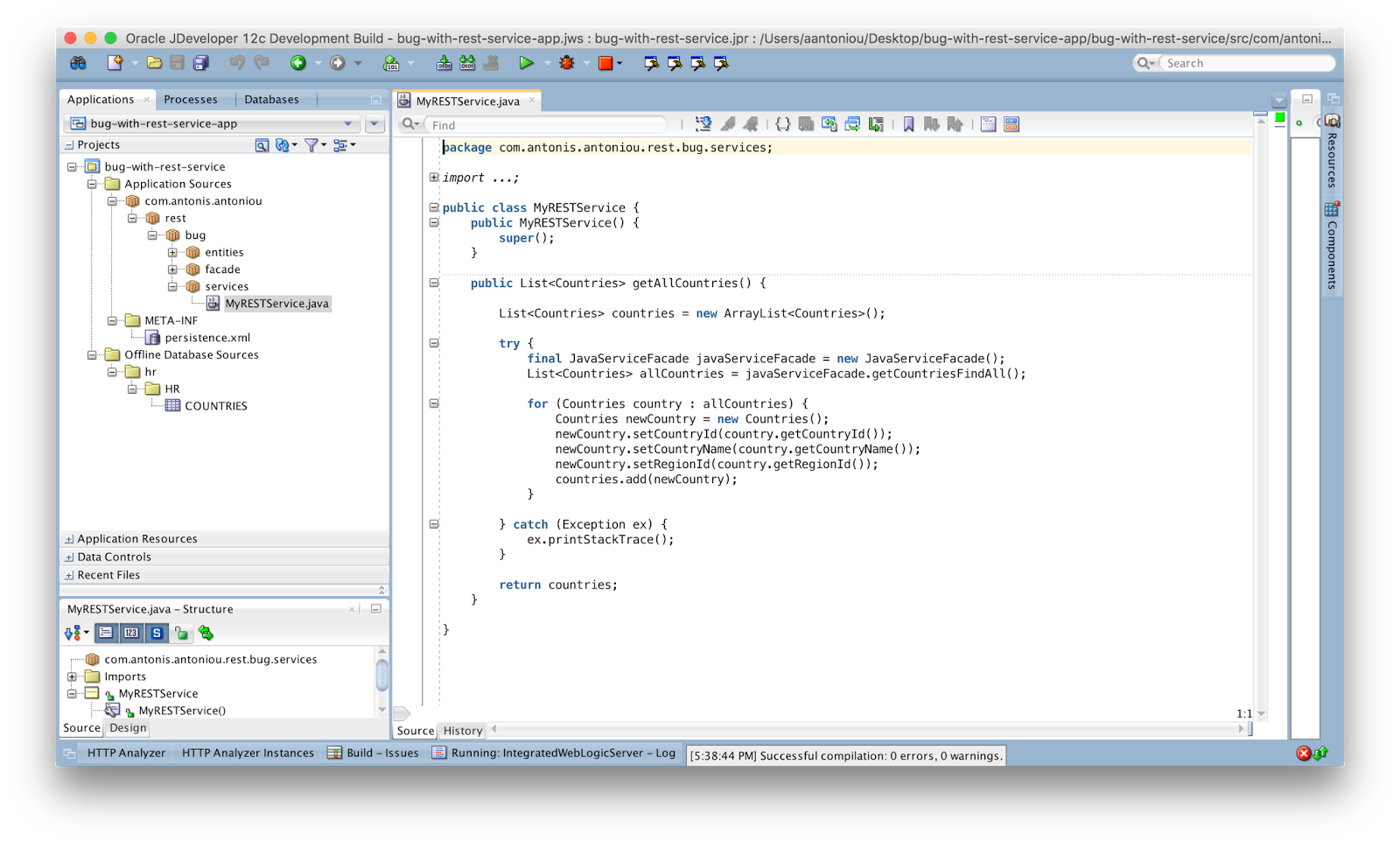Toggle bookmark with the blue bookmark icon
The image size is (1400, 841).
point(908,124)
